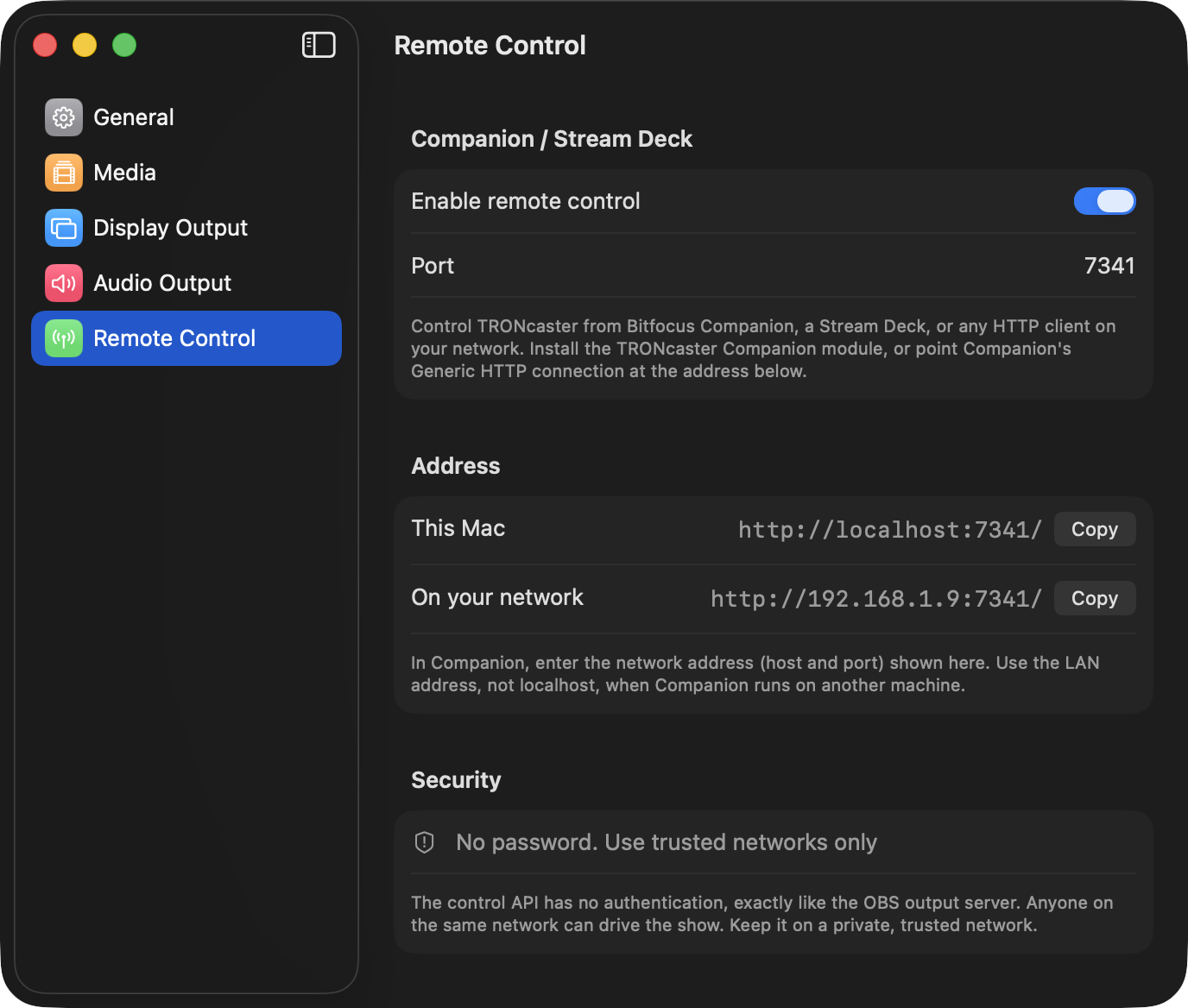Click the No password warning text
Viewport: 1188px width, 1008px height.
coord(667,842)
